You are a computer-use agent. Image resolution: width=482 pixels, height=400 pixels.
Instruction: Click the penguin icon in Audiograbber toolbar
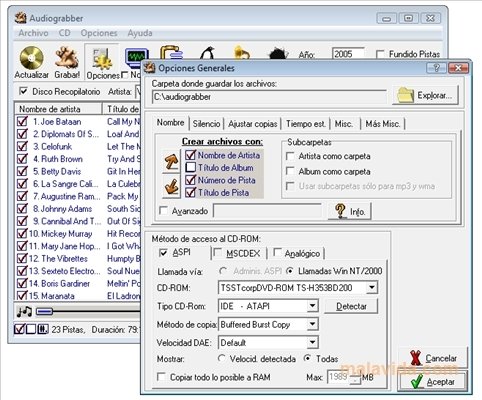click(x=207, y=53)
